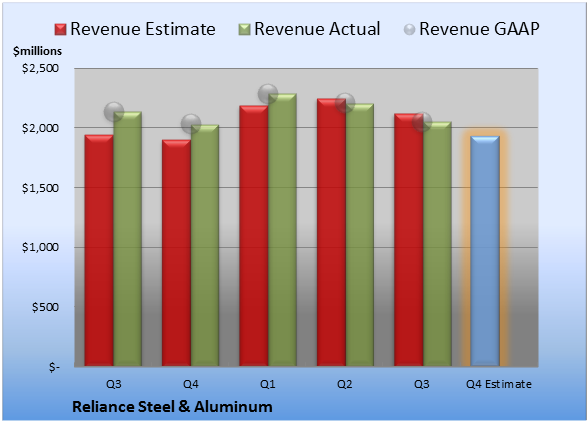Click the Q2 axis label
The image size is (588, 422).
[345, 384]
